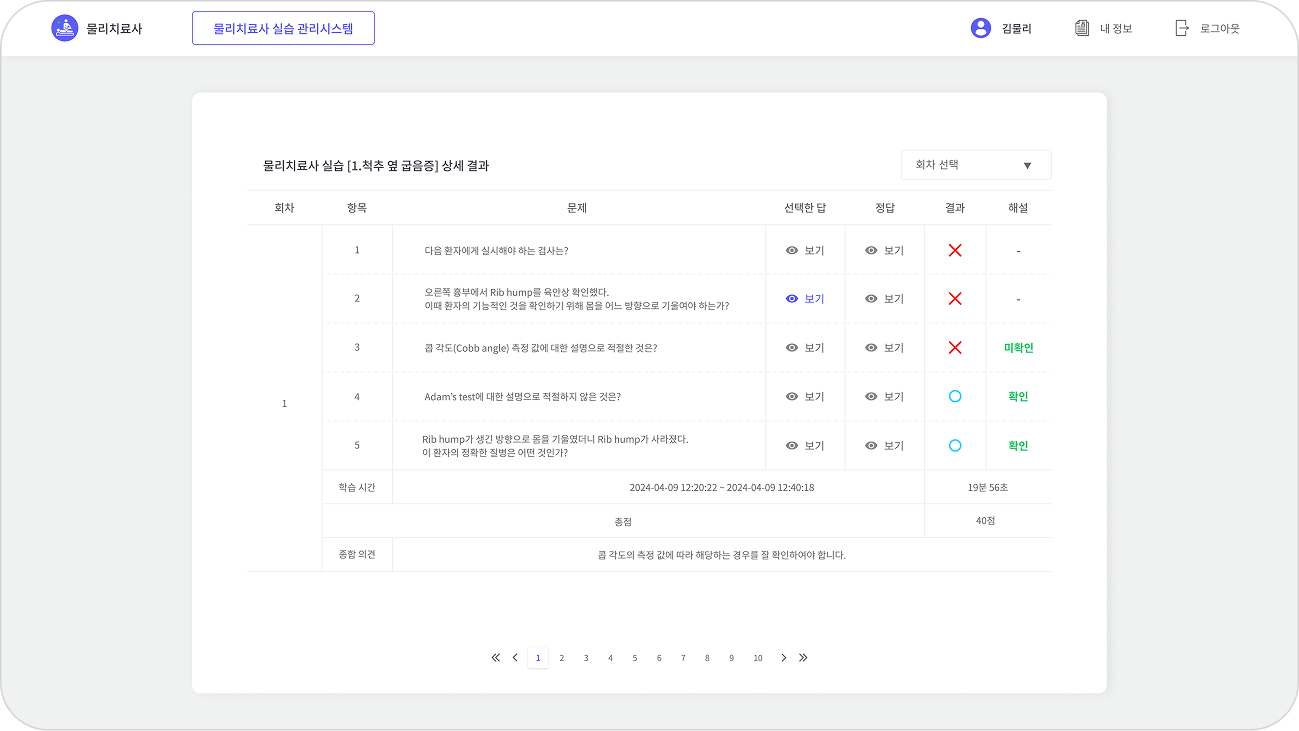Click the 물리치료사 logo icon
The width and height of the screenshot is (1299, 731).
64,28
